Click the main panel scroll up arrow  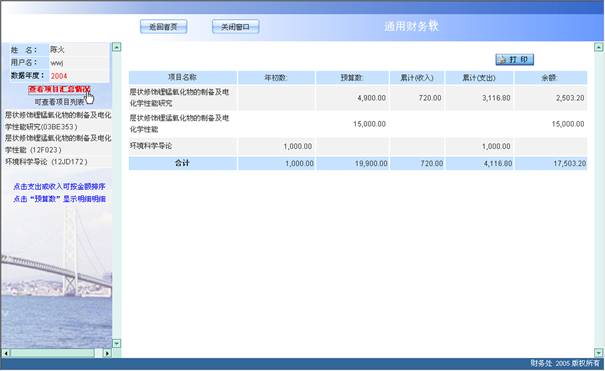point(598,47)
